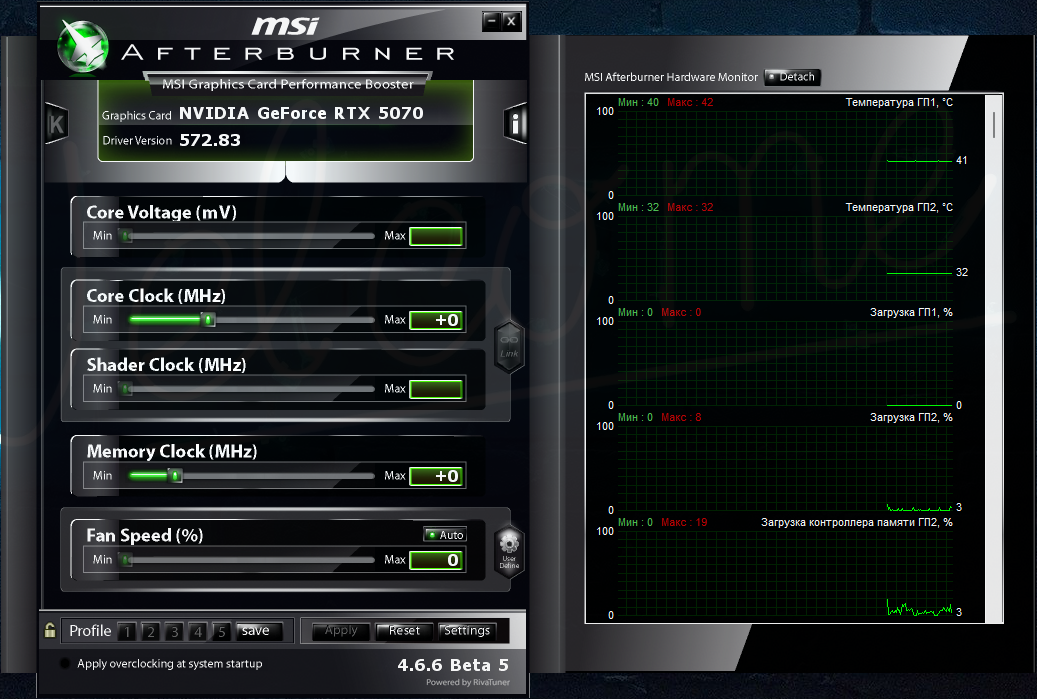Detach the Hardware Monitor panel
1037x699 pixels.
792,77
